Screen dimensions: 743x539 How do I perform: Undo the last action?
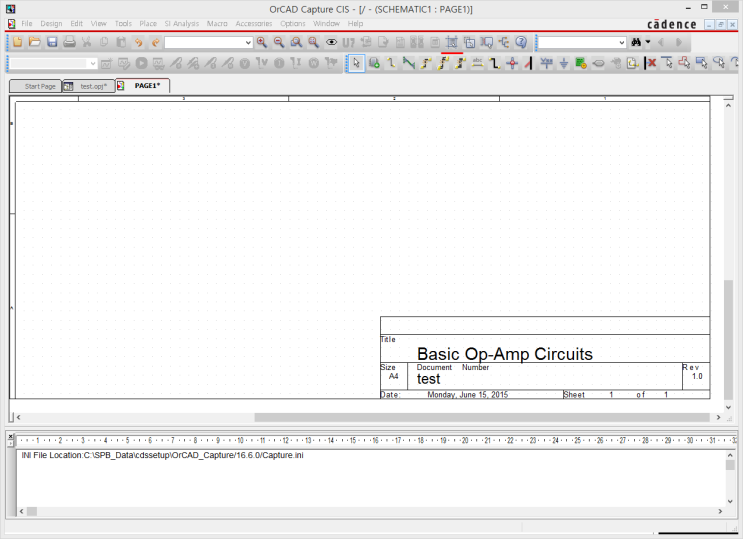pos(138,42)
